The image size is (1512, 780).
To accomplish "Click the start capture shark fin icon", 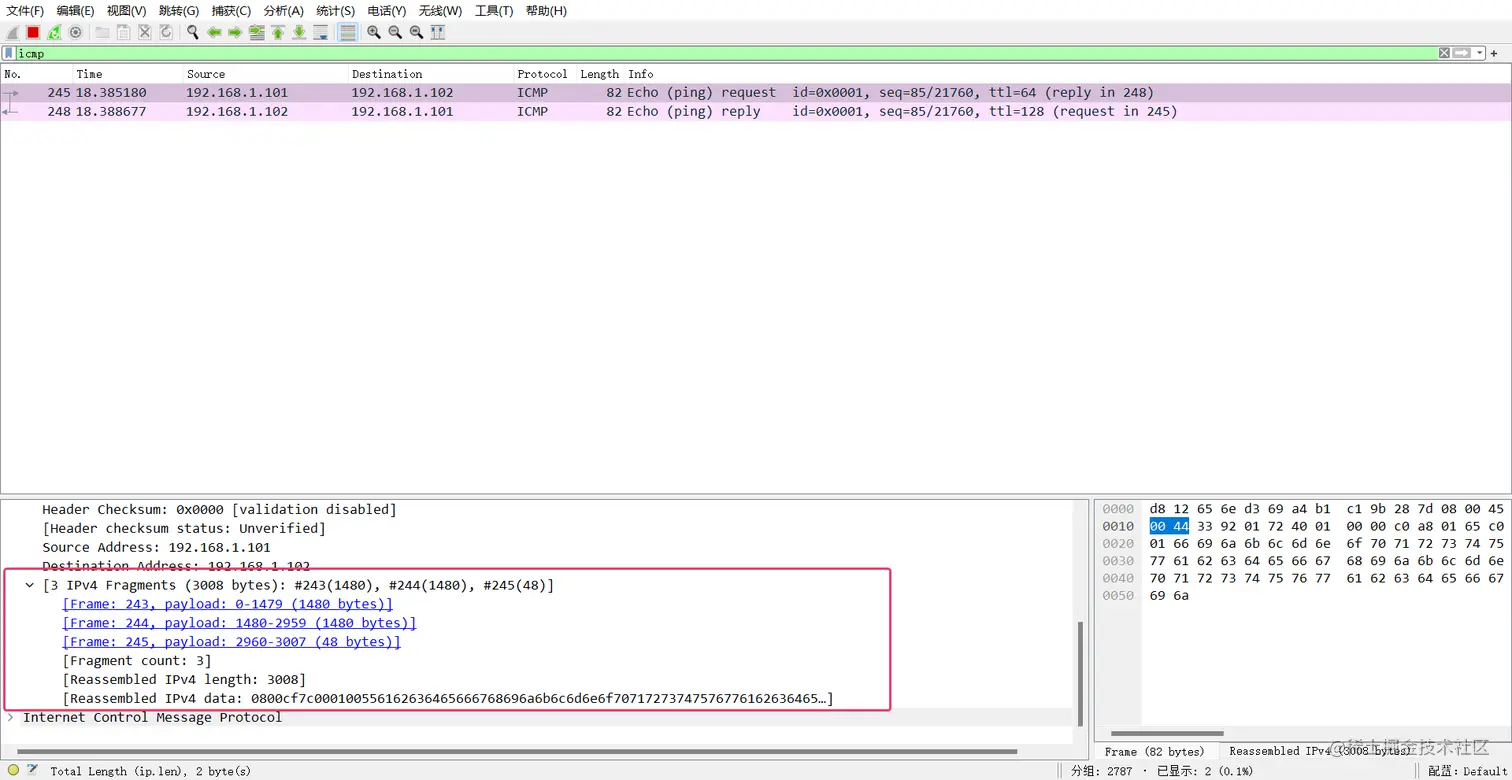I will click(12, 32).
